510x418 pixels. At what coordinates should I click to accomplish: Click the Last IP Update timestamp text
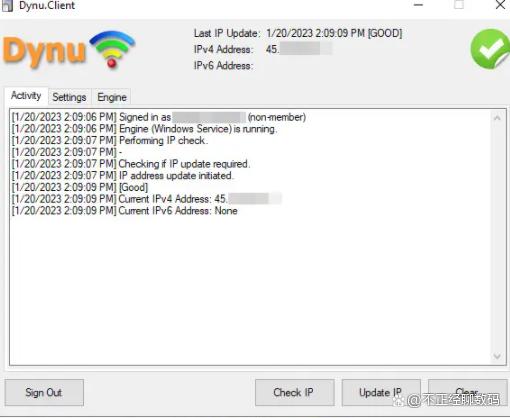[x=334, y=33]
